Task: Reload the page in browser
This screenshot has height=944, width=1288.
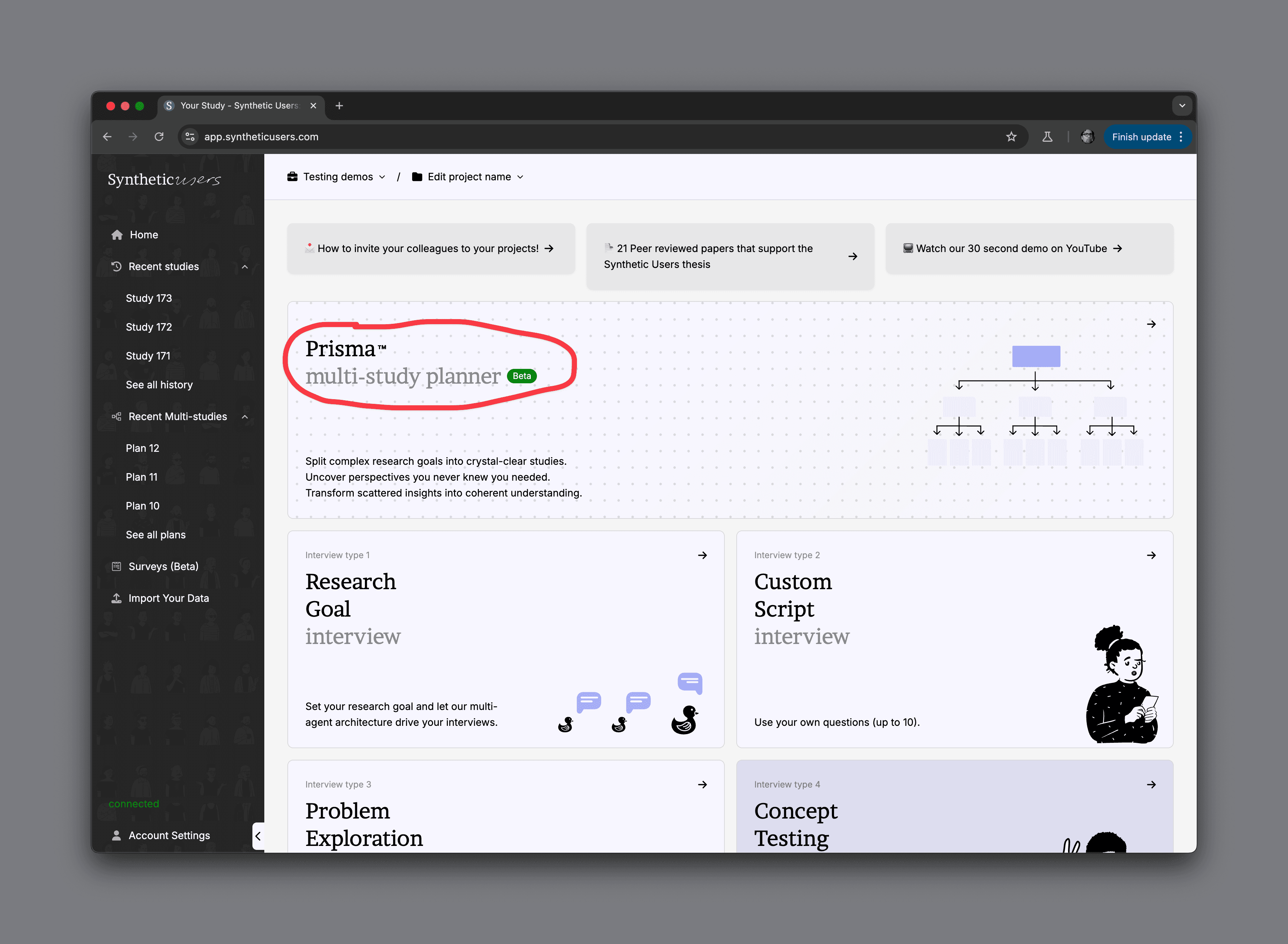Action: pos(159,137)
